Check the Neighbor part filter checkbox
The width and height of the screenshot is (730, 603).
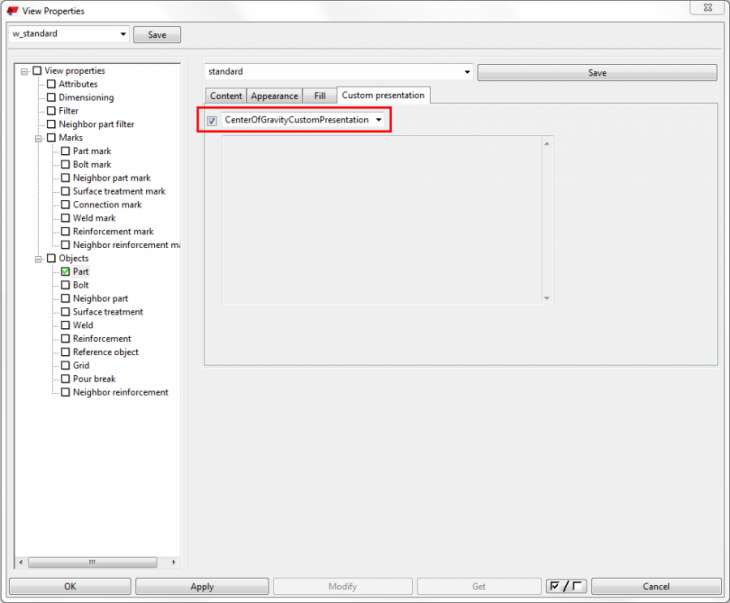(x=51, y=124)
